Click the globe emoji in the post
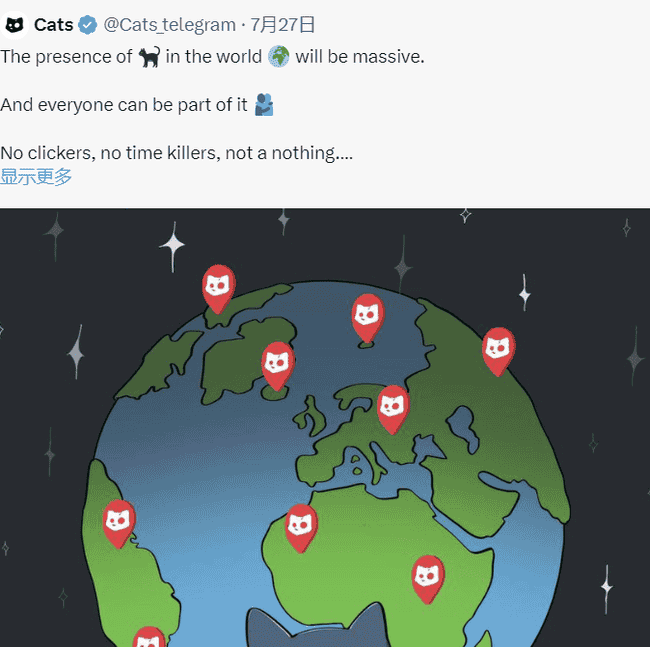 coord(279,56)
